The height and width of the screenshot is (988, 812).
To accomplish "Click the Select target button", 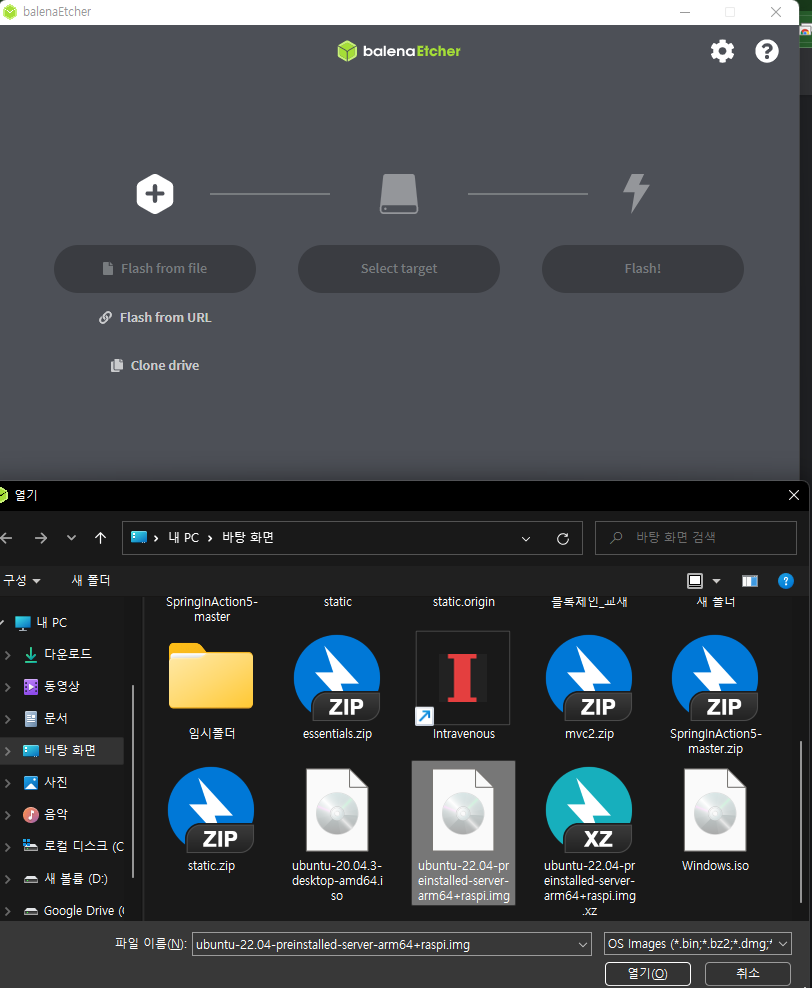I will [399, 268].
